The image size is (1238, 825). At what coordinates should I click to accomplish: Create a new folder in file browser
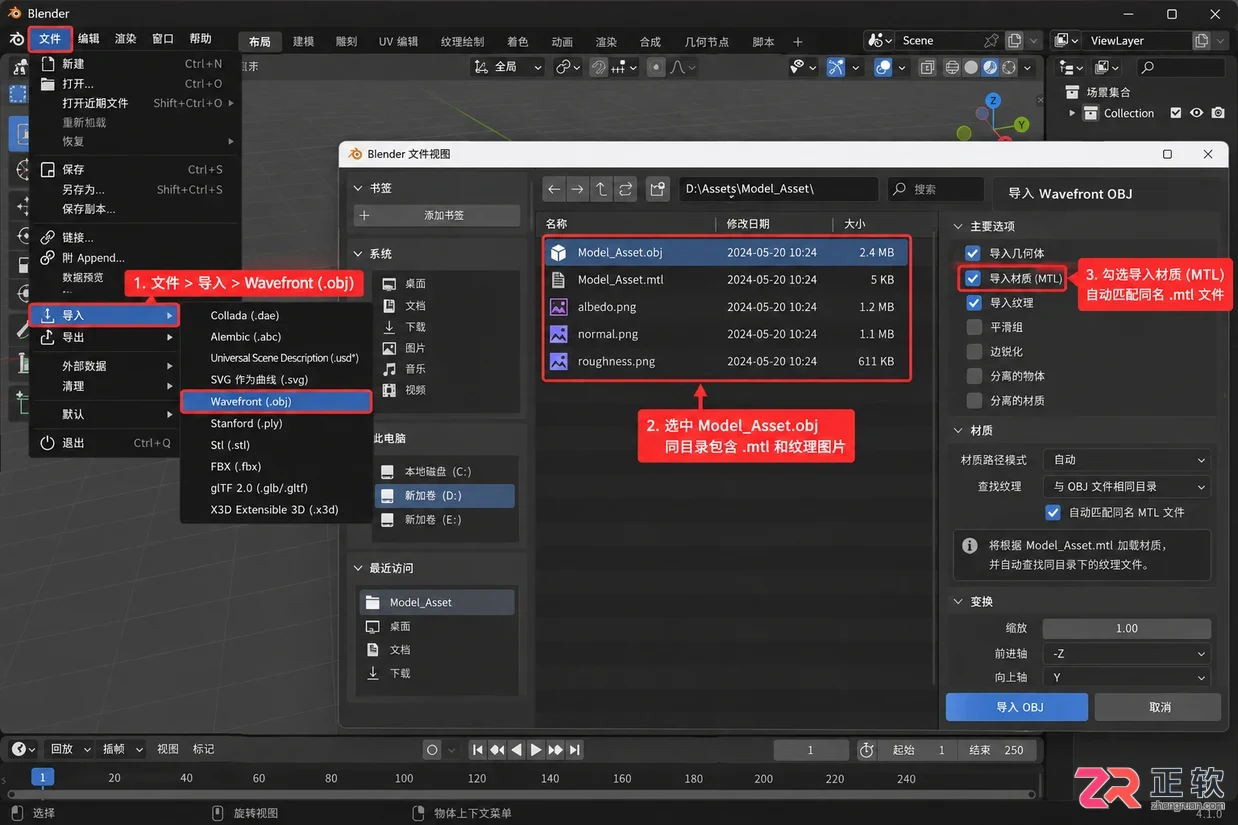point(658,189)
